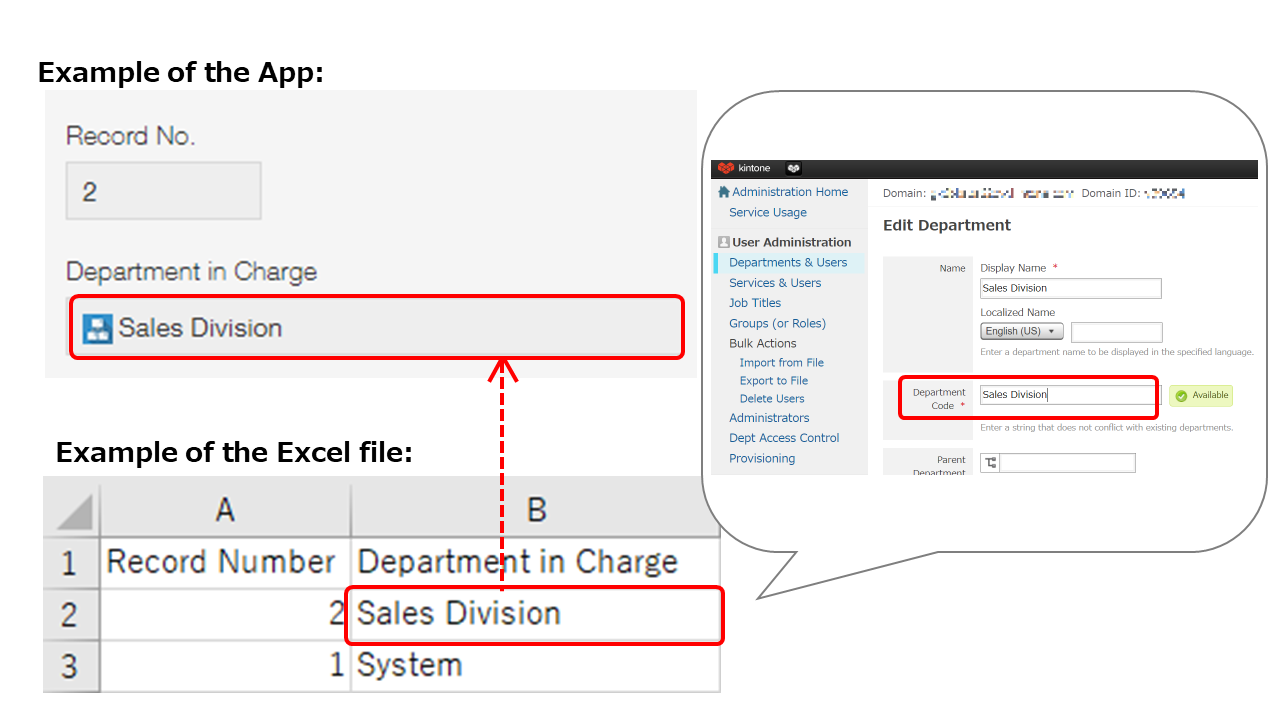Click the parent department tree picker icon
This screenshot has width=1280, height=720.
(990, 463)
